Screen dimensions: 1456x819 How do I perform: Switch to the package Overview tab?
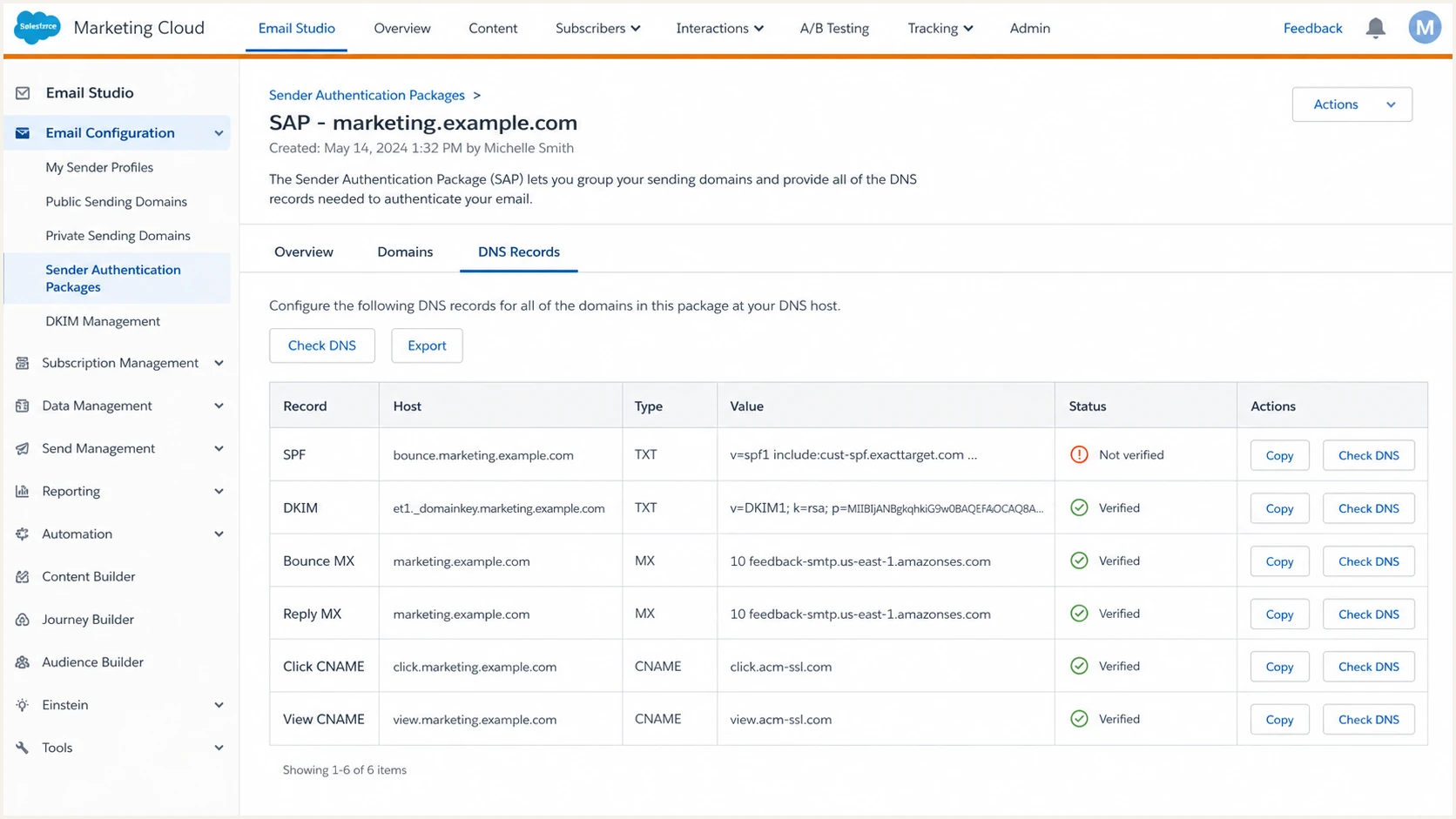[x=303, y=252]
